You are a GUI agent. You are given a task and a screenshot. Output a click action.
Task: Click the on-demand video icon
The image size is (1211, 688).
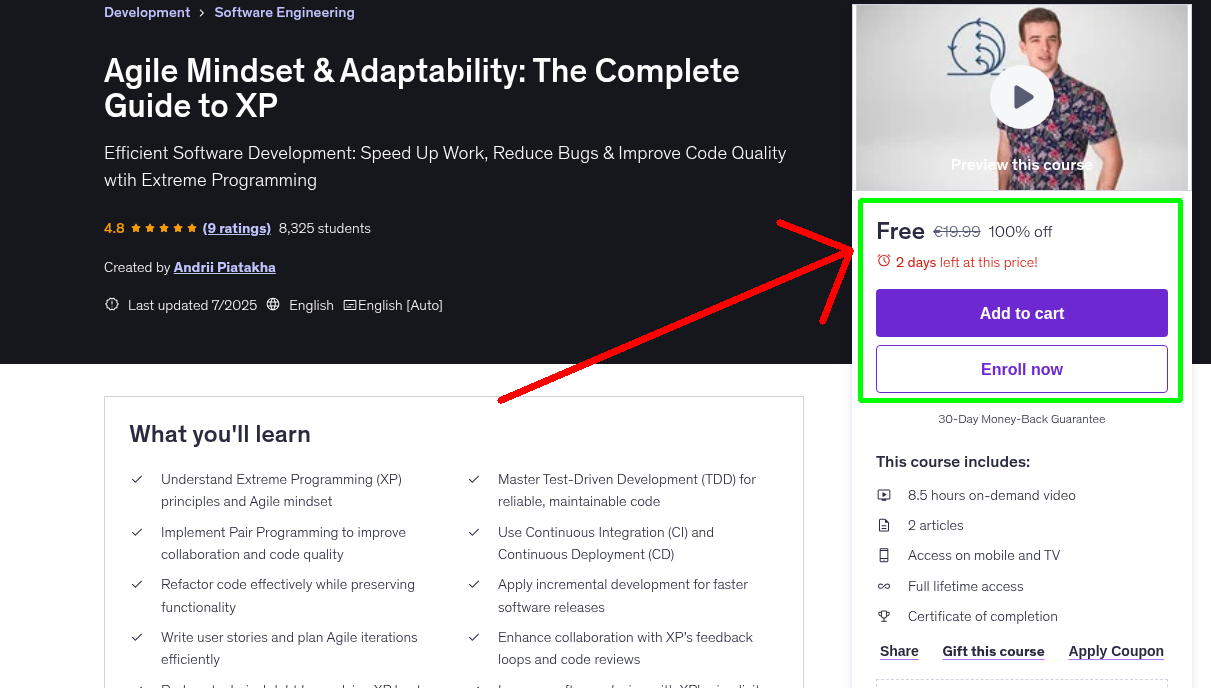[884, 494]
